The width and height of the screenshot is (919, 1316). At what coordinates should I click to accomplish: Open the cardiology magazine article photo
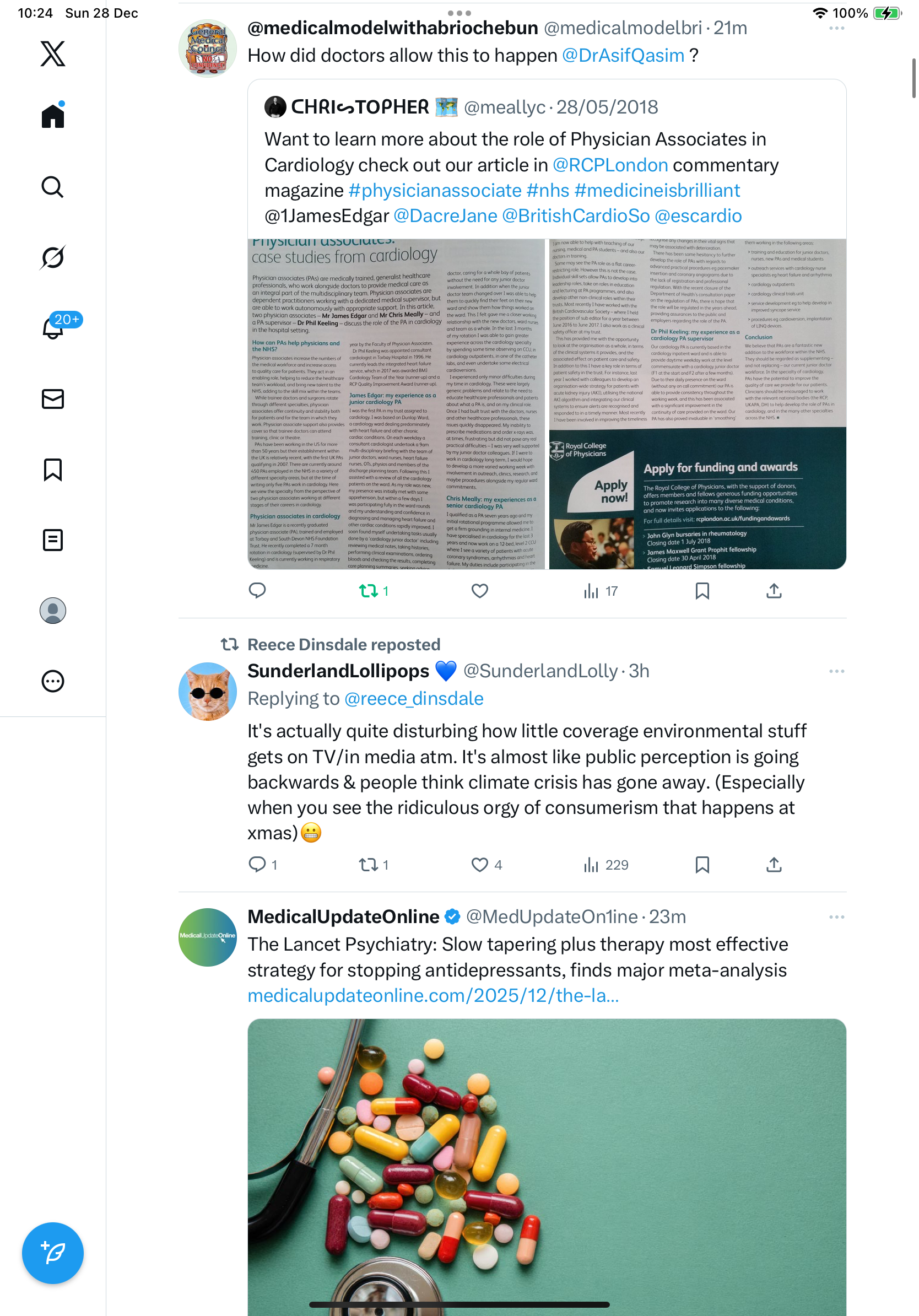tap(396, 403)
